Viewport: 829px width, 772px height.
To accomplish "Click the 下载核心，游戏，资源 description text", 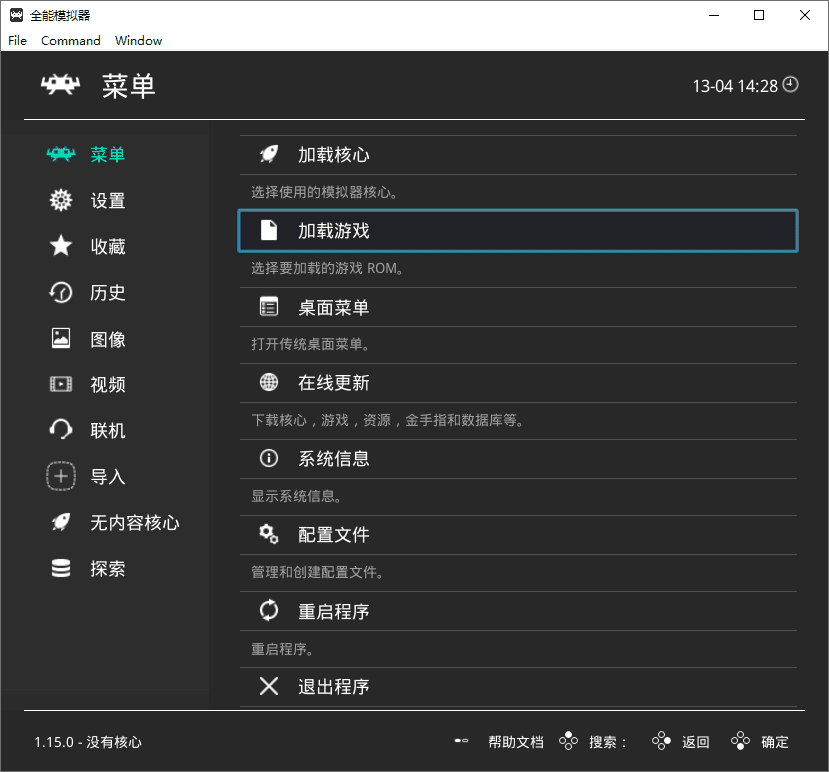I will 387,420.
